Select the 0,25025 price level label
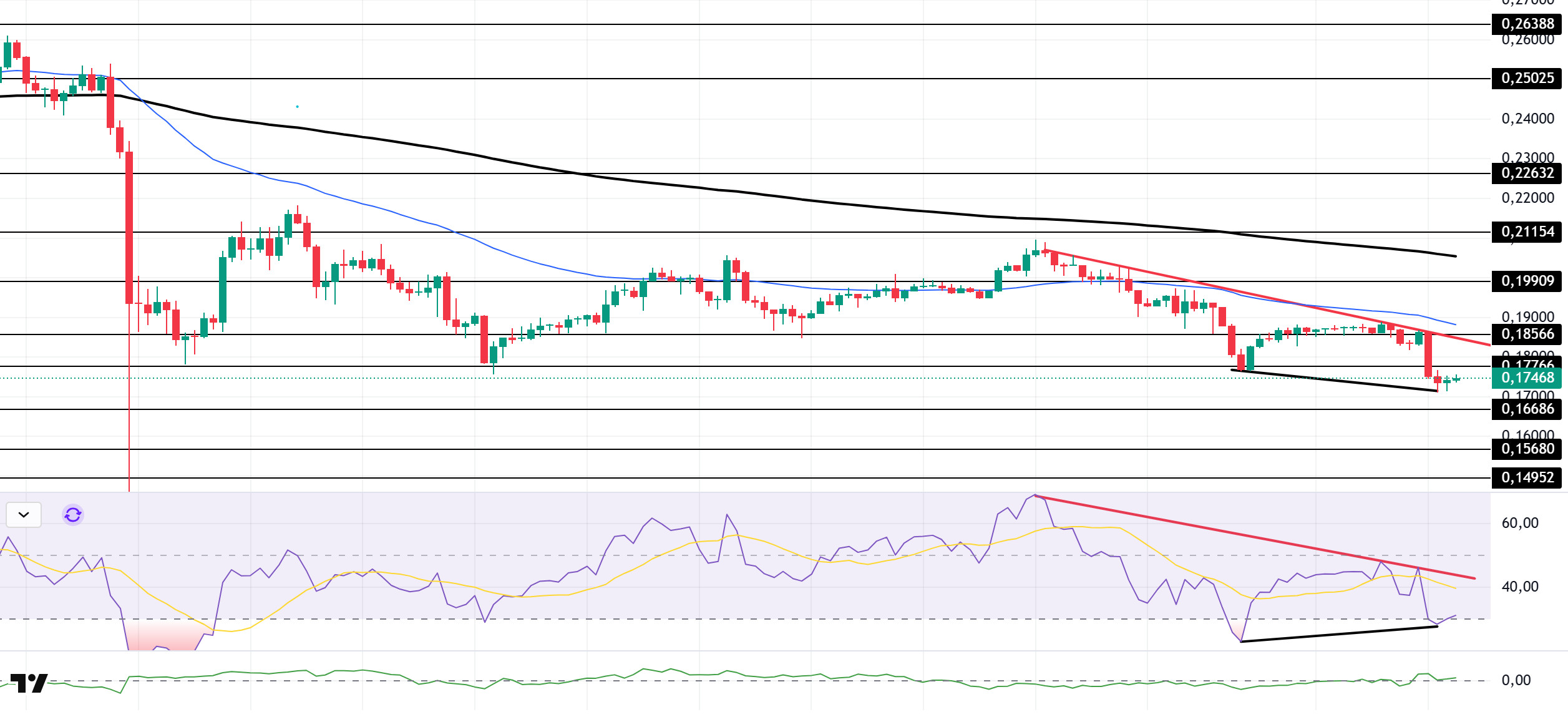This screenshot has height=717, width=1568. (1526, 78)
